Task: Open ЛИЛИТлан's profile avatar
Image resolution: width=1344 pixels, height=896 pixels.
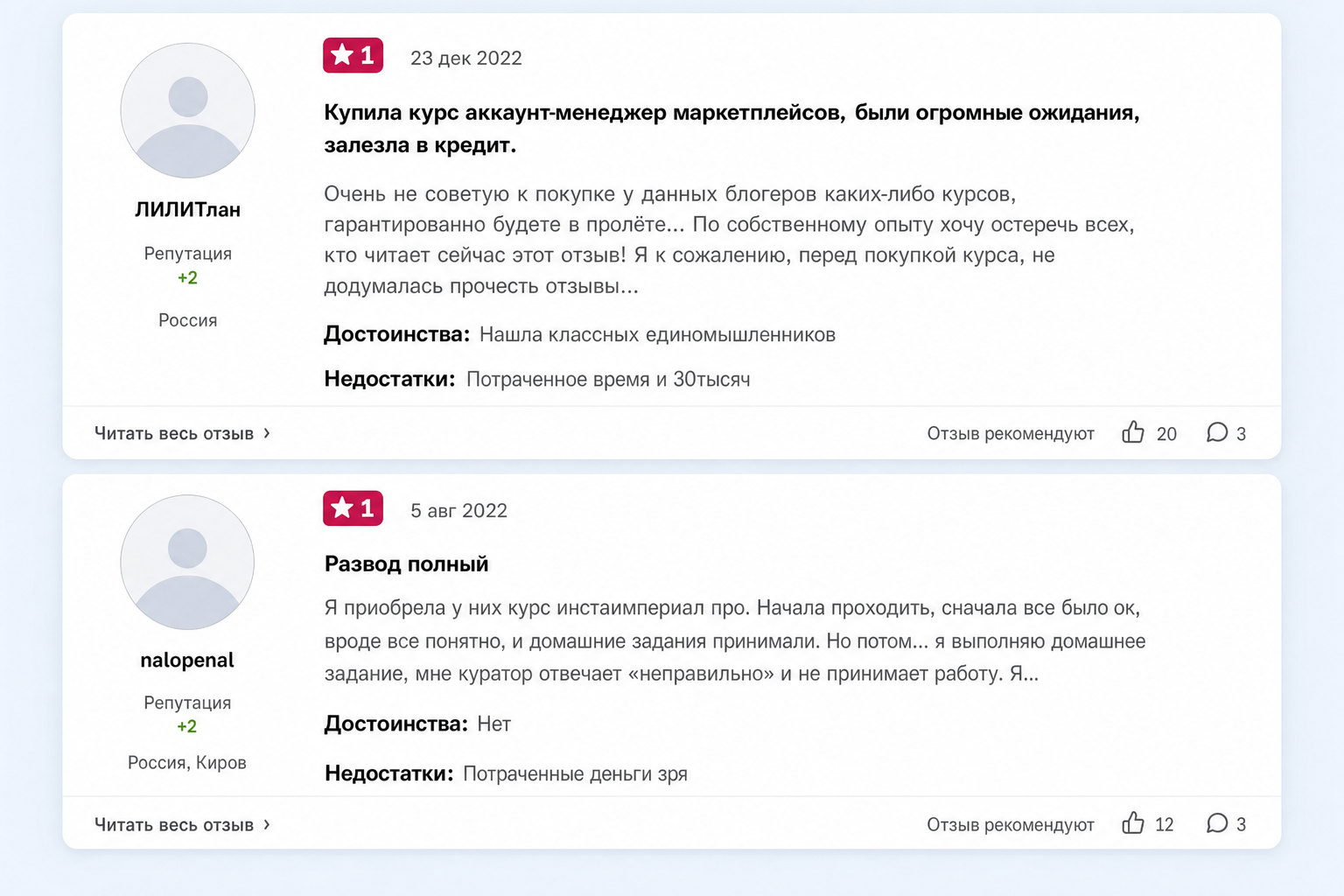Action: [x=187, y=110]
